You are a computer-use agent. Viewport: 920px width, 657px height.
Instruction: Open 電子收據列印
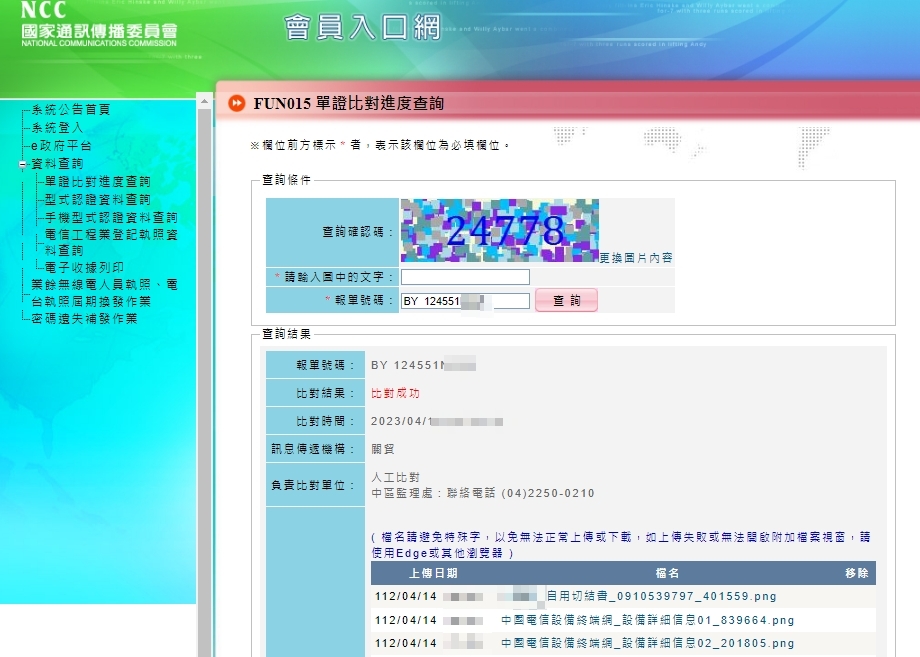tap(84, 267)
